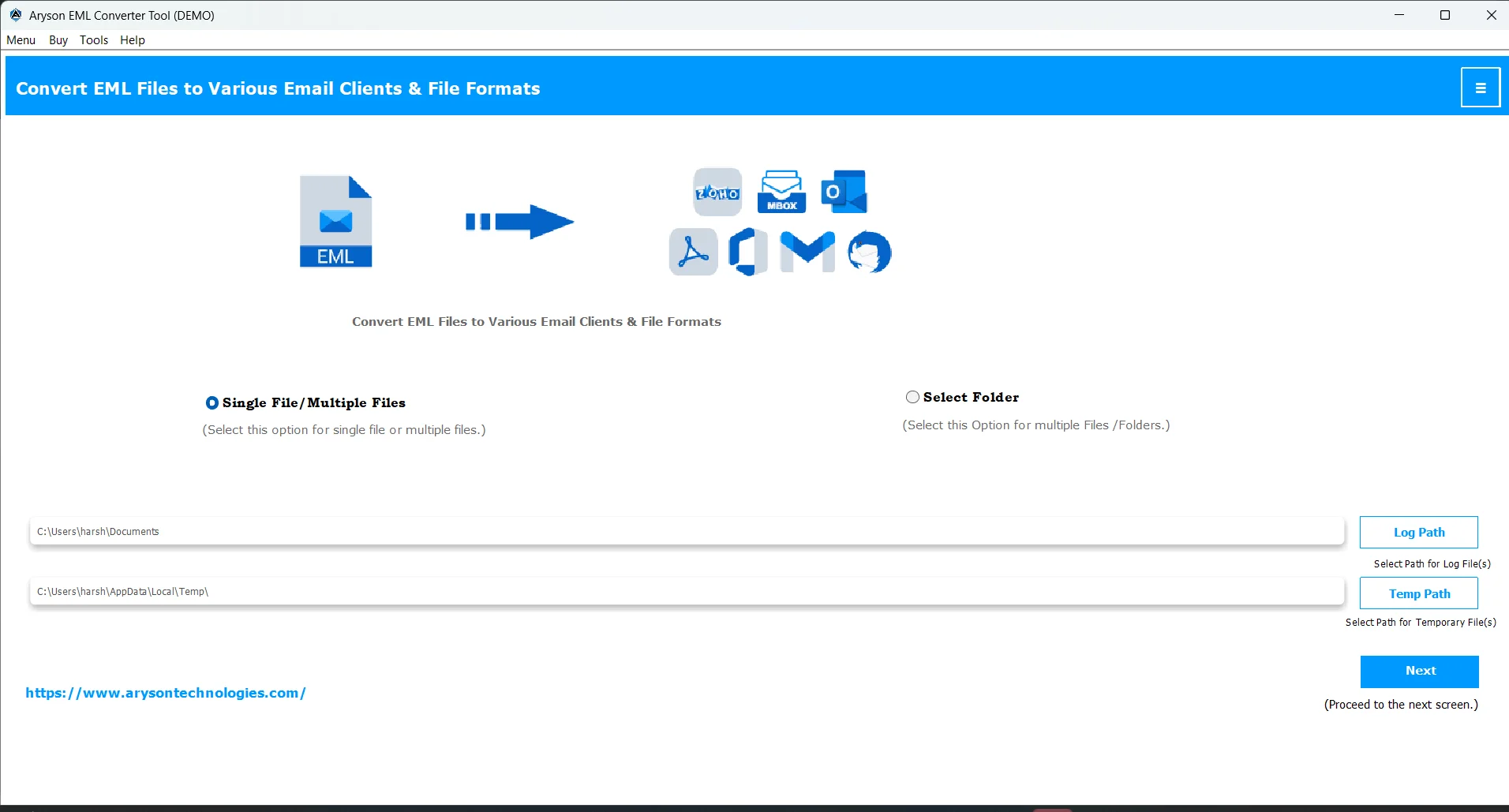Click the Log Path button
This screenshot has width=1509, height=812.
1419,532
